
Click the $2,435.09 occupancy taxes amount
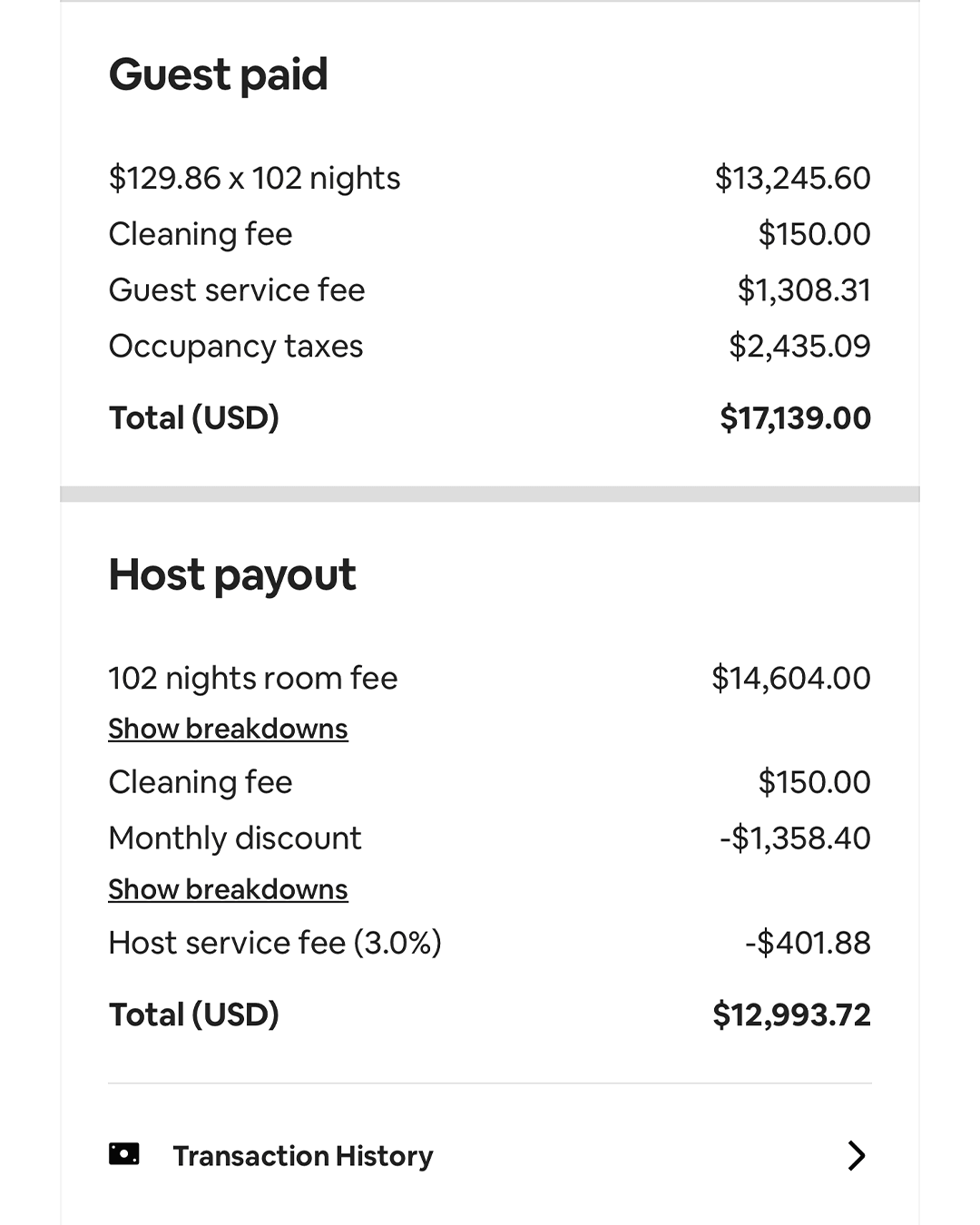799,347
